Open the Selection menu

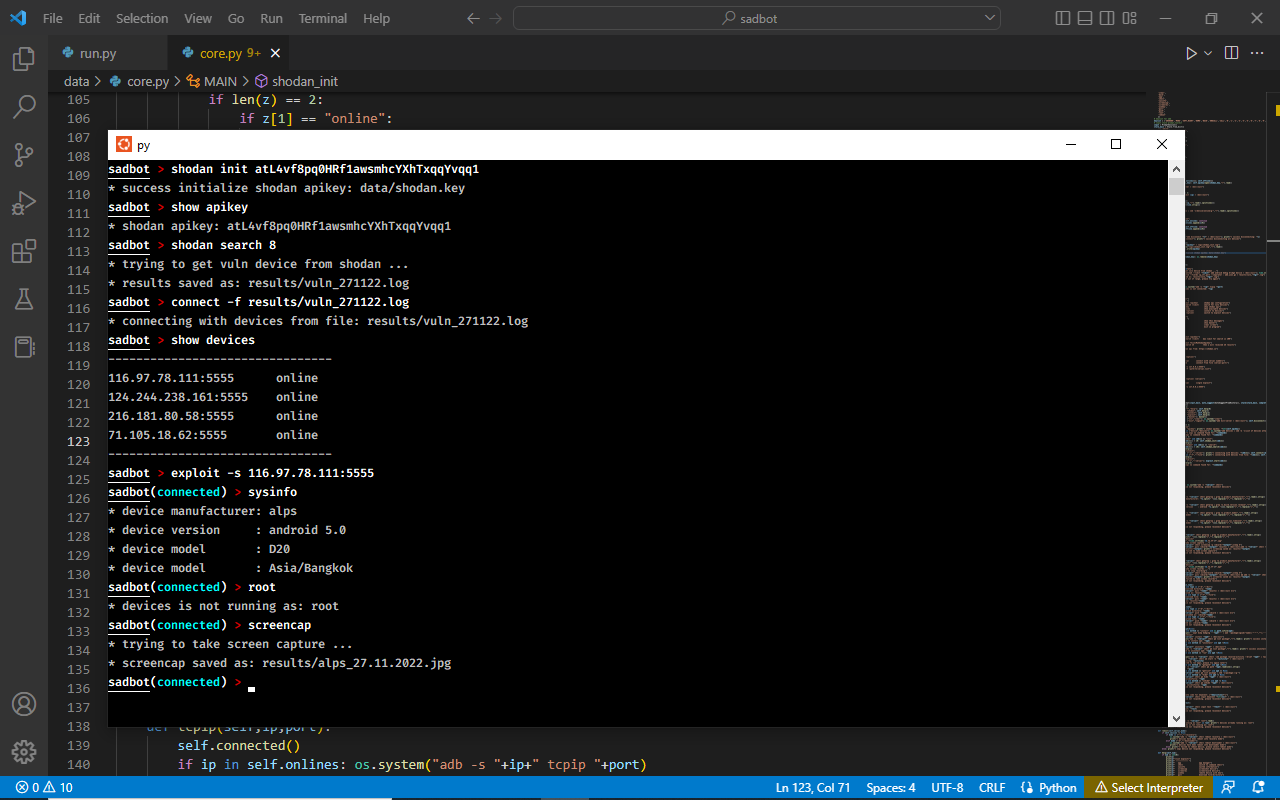click(x=142, y=18)
